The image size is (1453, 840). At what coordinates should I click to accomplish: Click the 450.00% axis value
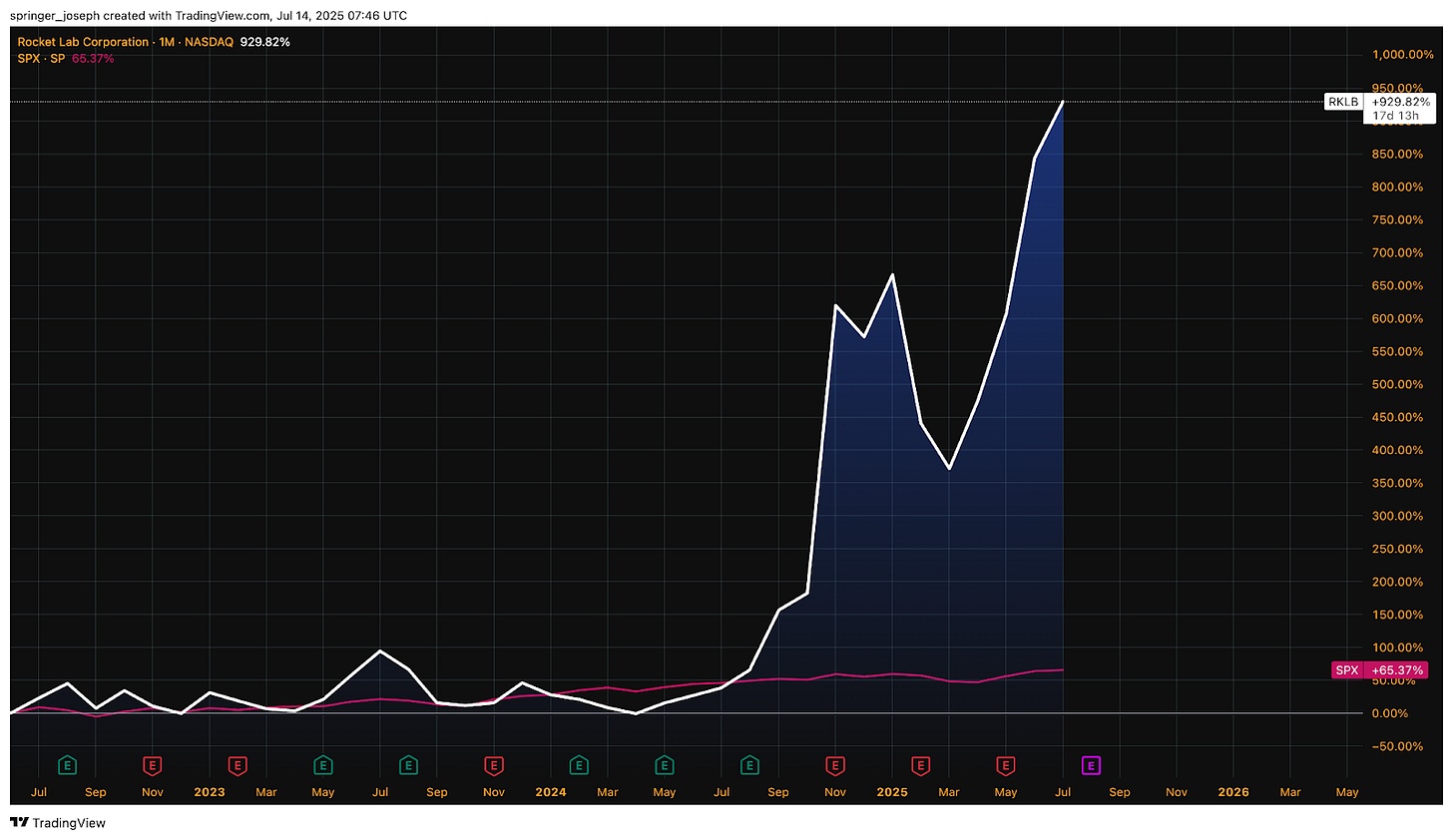pos(1398,417)
